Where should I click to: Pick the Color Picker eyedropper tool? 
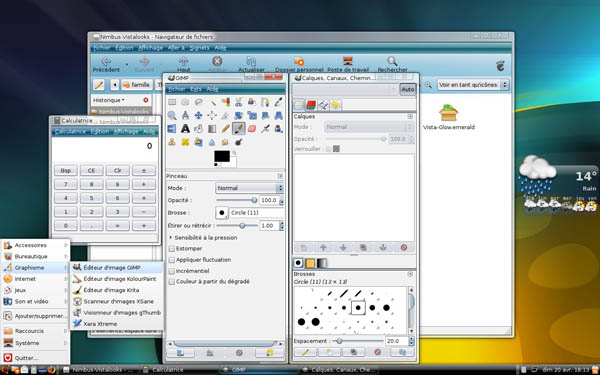tap(278, 102)
